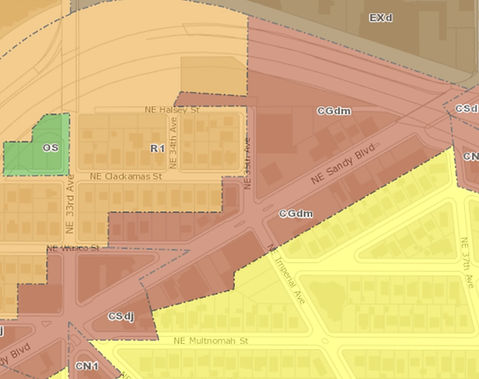
Task: Click the NE Sandy Blvd label near 35th Ave
Action: (343, 163)
